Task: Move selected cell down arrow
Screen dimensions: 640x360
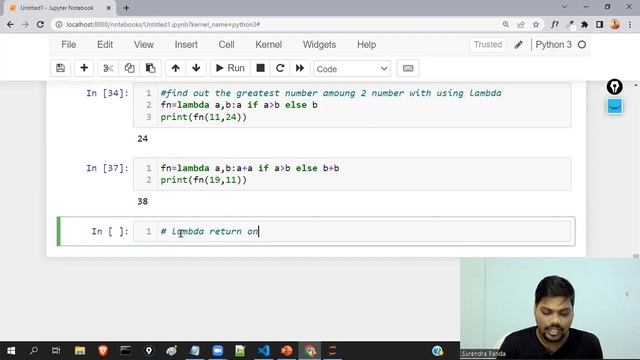Action: [x=196, y=68]
